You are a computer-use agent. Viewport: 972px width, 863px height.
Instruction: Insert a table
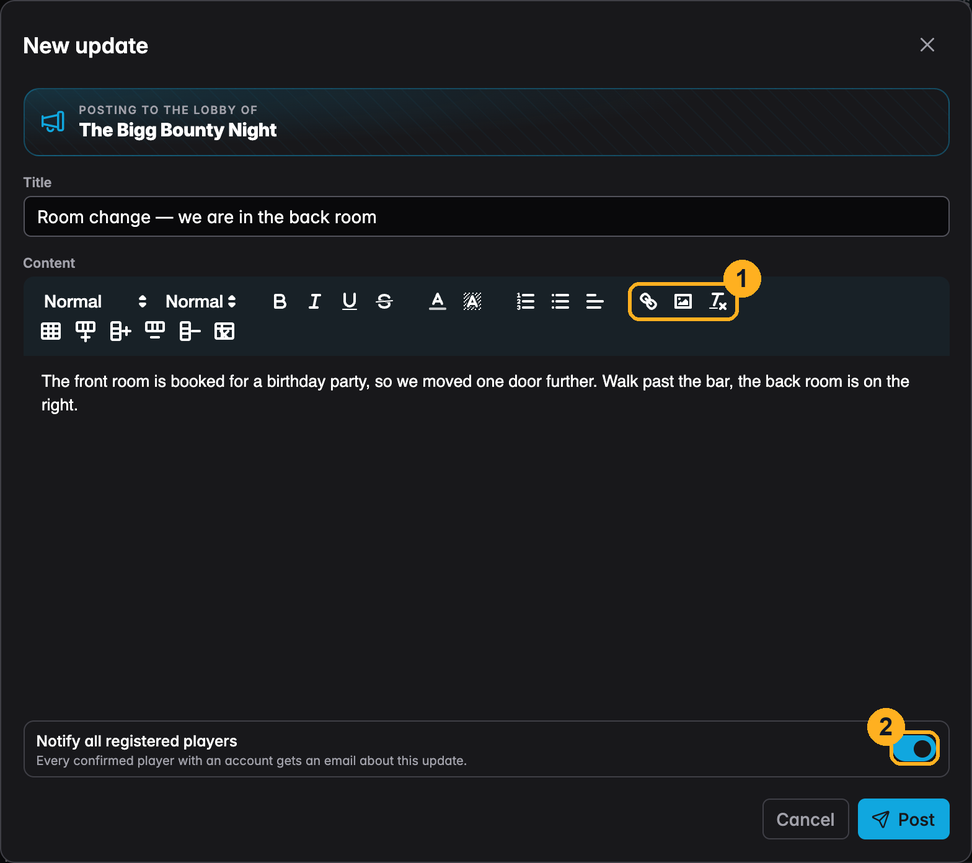point(51,331)
